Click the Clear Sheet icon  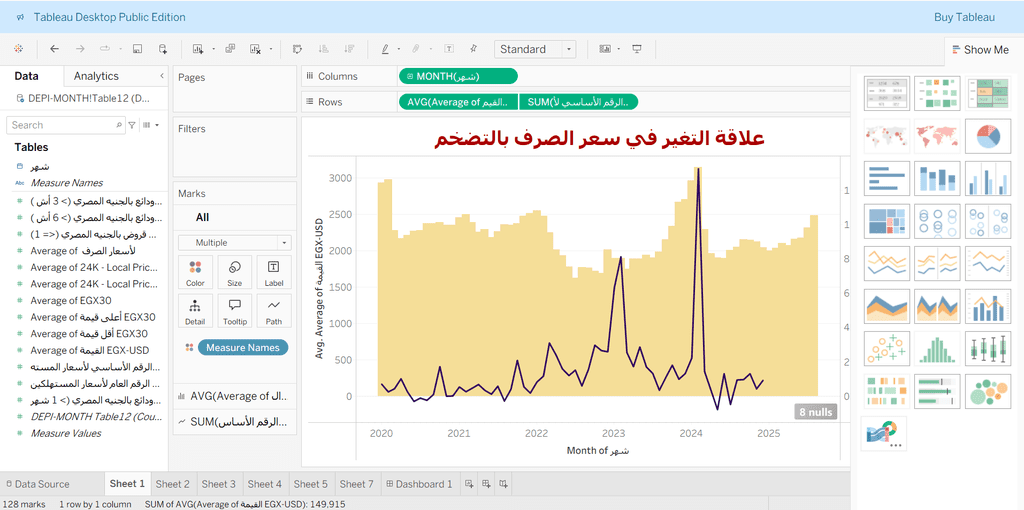click(x=255, y=49)
